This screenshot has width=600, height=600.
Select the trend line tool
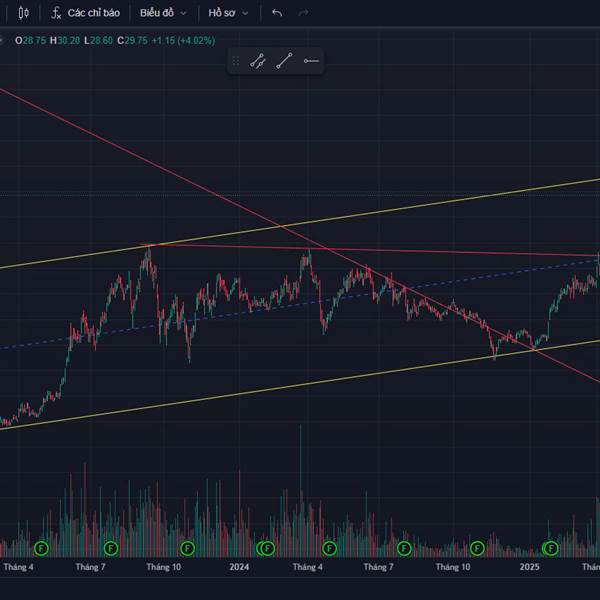284,61
